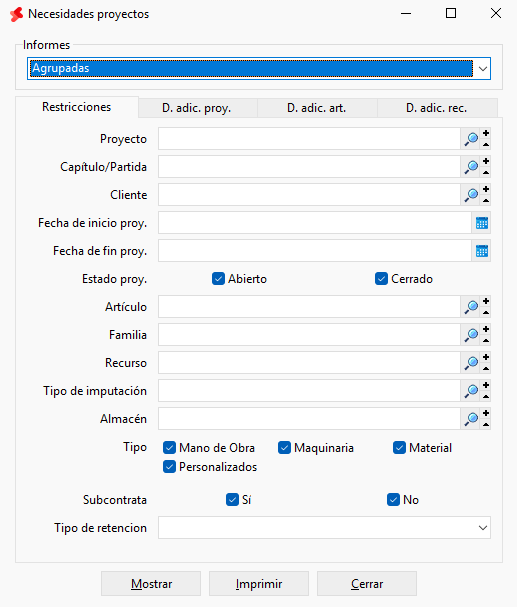Open the Almacén lookup magnifier
Viewport: 517px width, 607px height.
(x=471, y=419)
